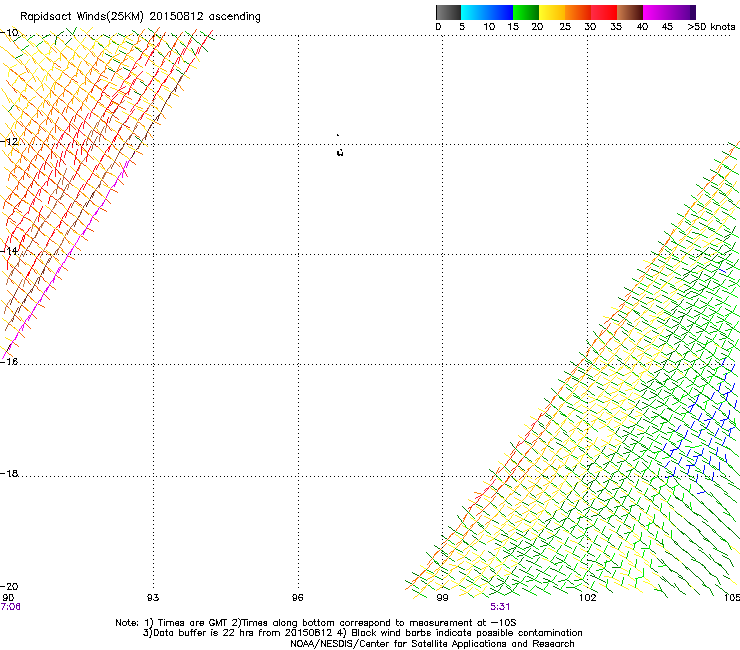Click latitude label '-14' on left axis
740x650 pixels.
(9, 251)
